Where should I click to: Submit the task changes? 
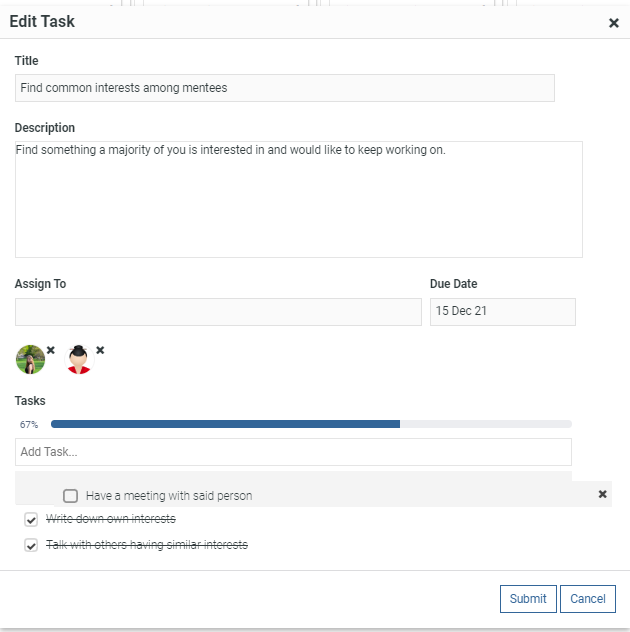click(x=528, y=599)
